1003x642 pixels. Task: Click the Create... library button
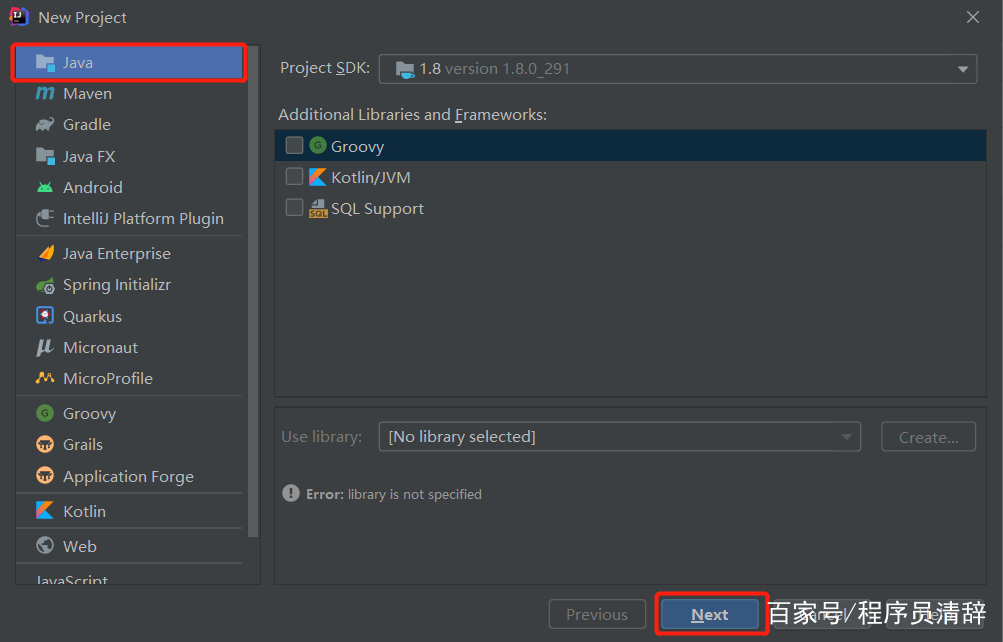(x=928, y=437)
